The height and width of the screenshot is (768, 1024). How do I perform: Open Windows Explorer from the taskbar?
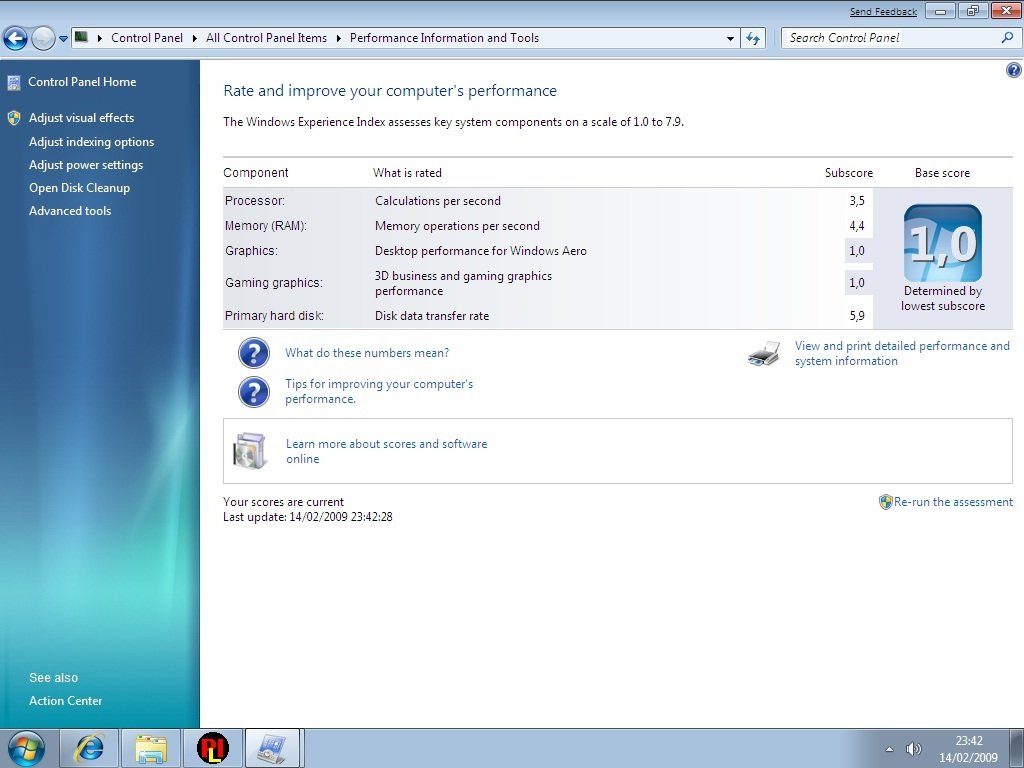click(151, 748)
